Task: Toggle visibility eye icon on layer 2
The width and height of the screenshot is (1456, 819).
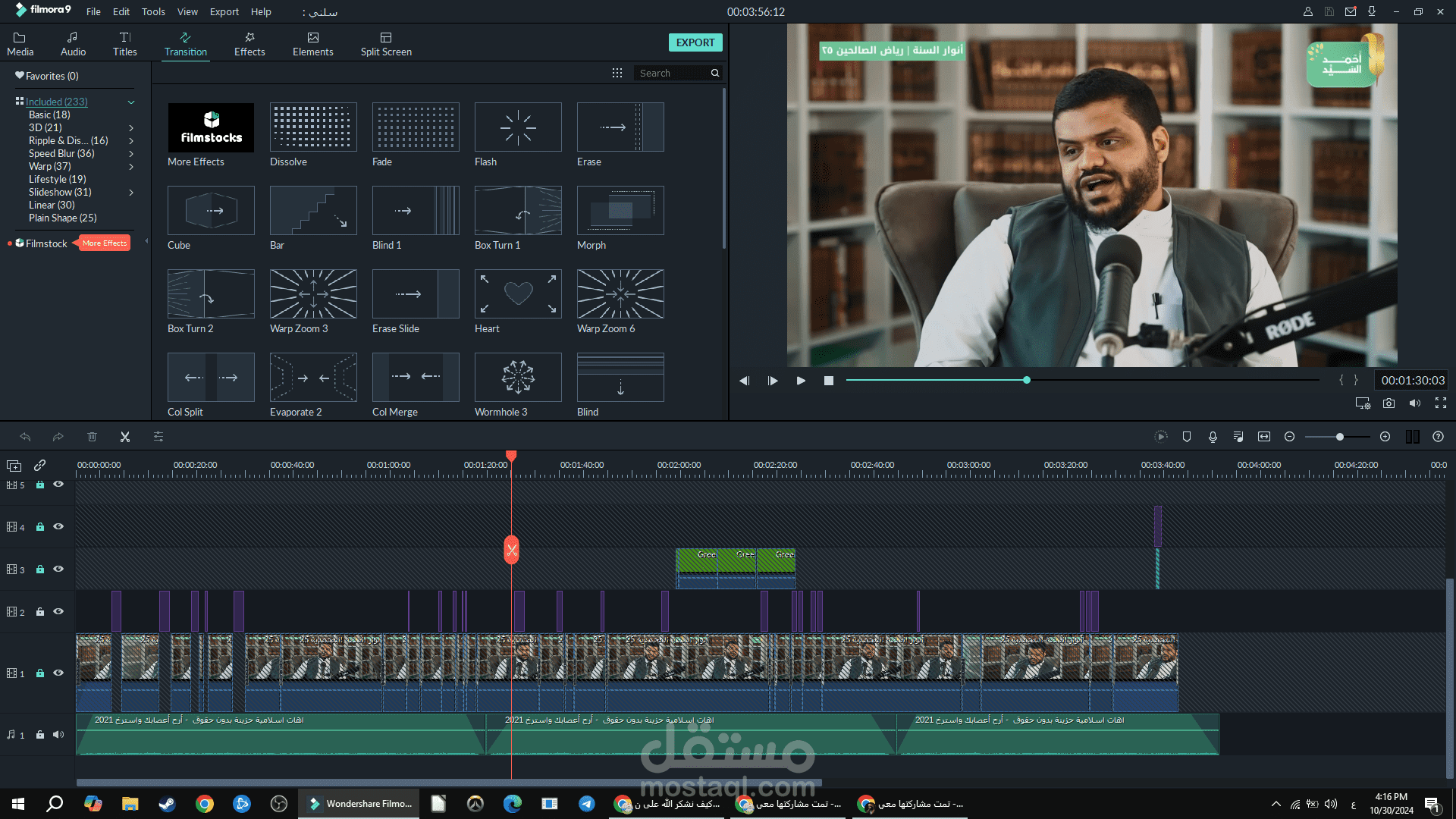Action: [x=58, y=611]
